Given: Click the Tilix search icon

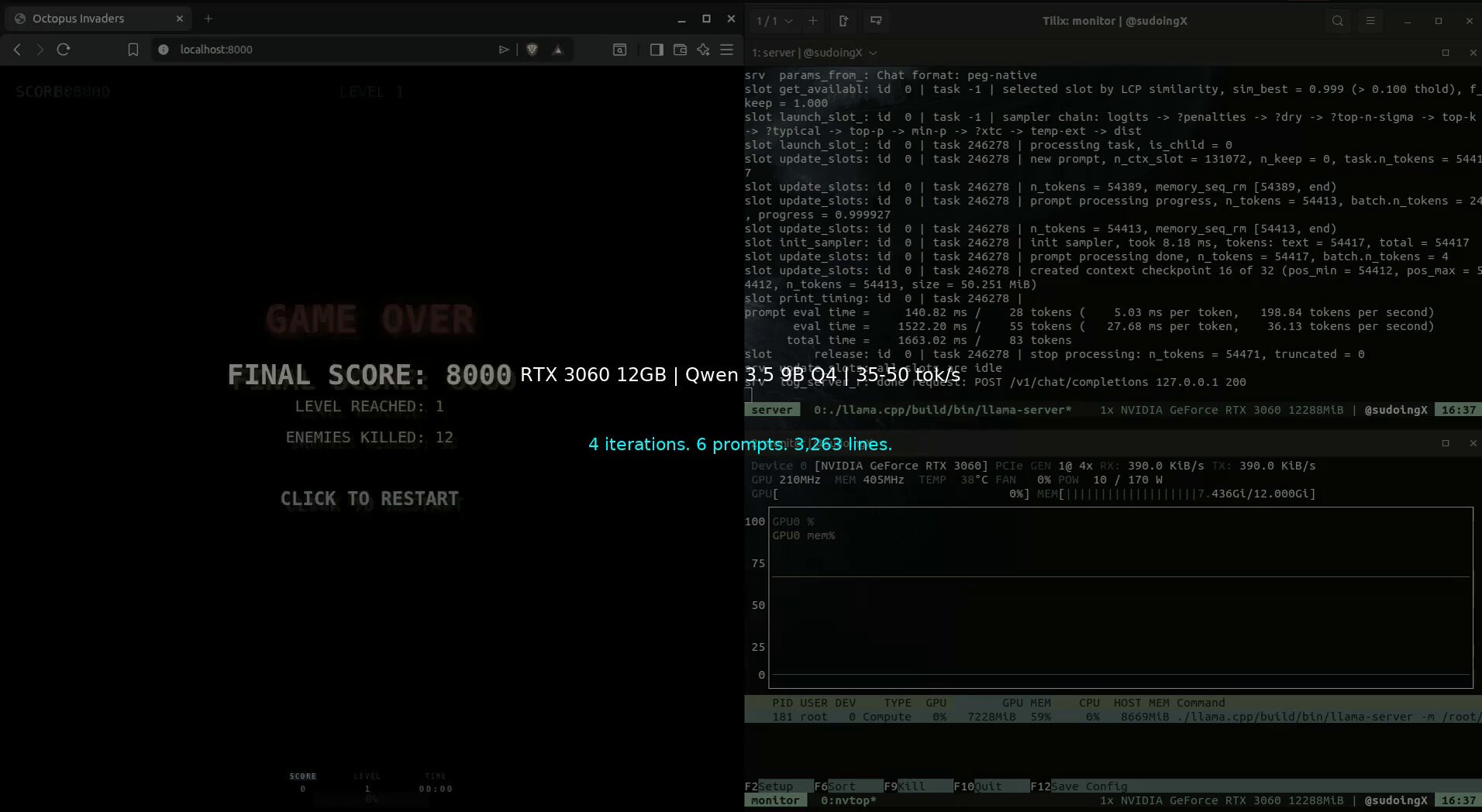Looking at the screenshot, I should (x=1337, y=21).
